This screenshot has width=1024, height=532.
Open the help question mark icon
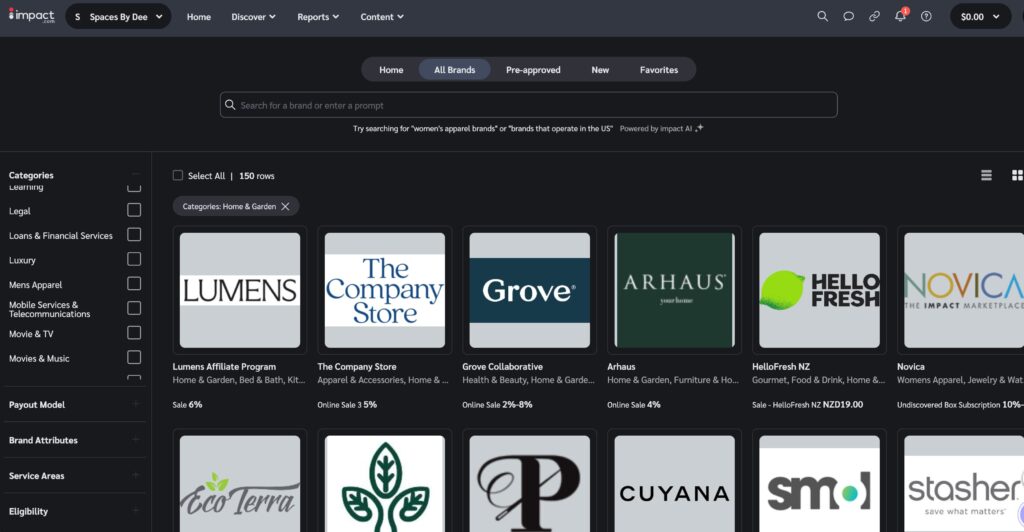[926, 16]
